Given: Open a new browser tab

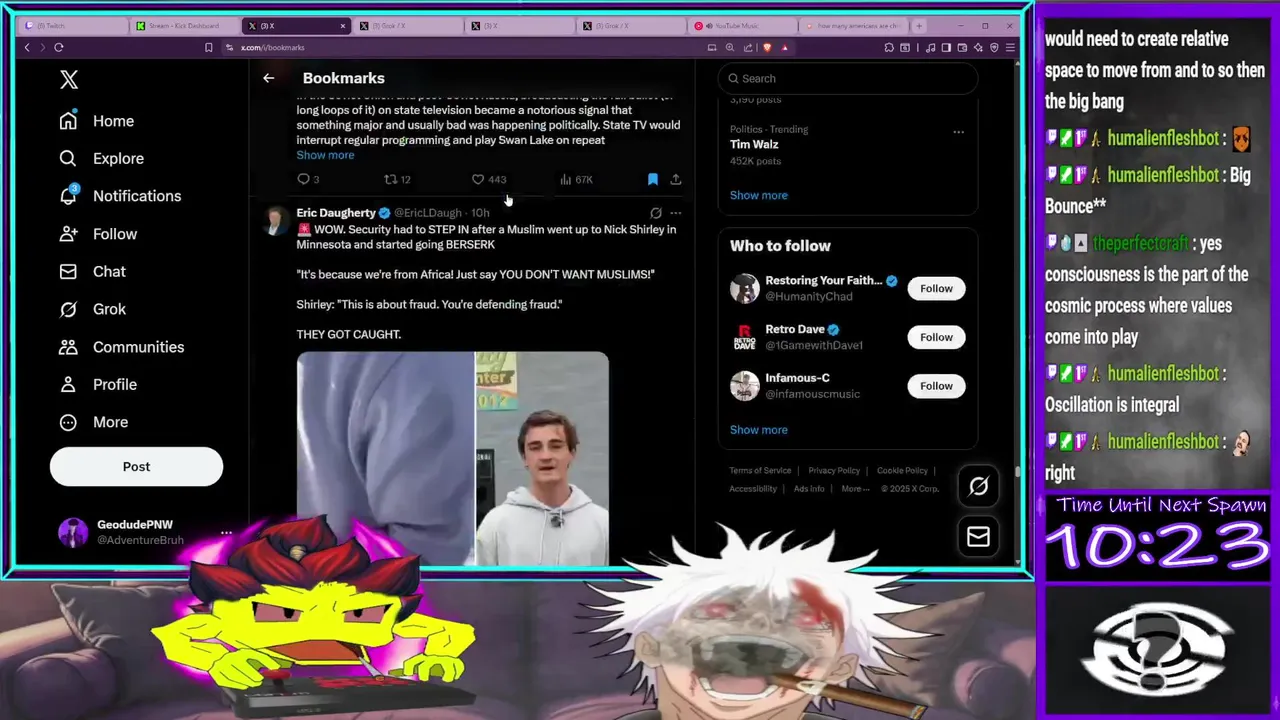Looking at the screenshot, I should click(919, 26).
